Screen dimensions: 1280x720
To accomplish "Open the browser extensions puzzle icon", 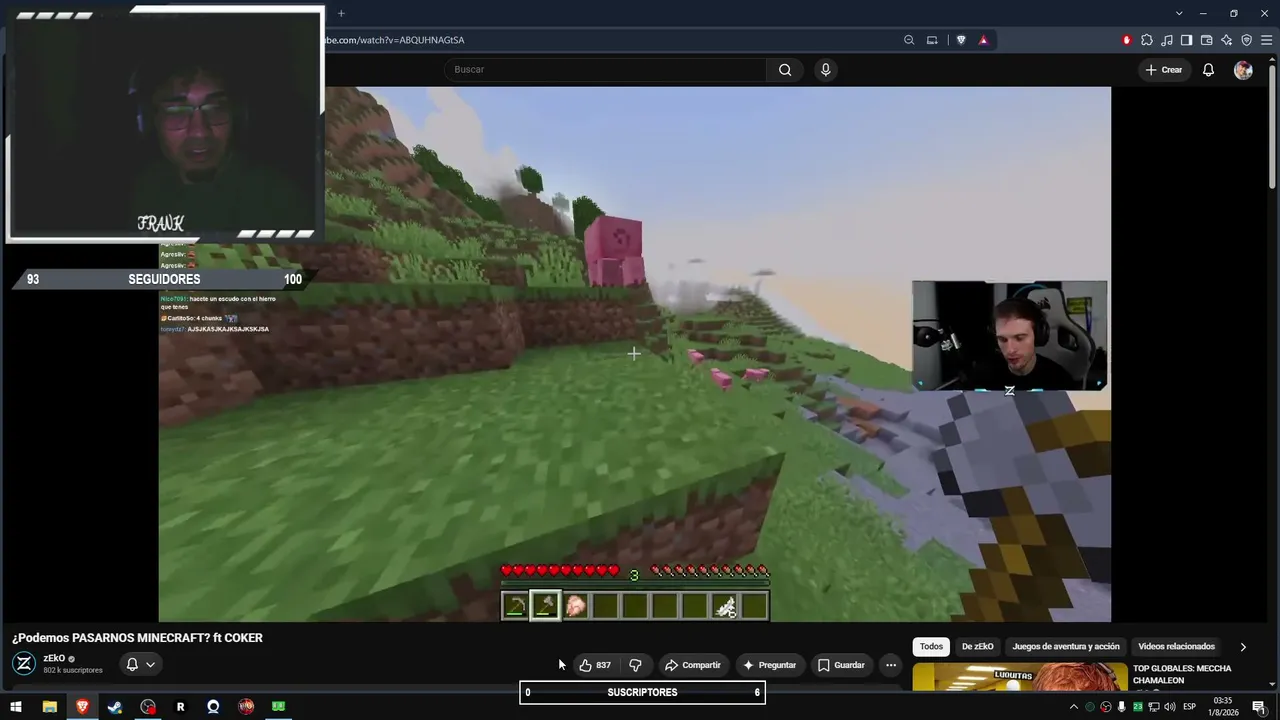I will tap(1147, 40).
